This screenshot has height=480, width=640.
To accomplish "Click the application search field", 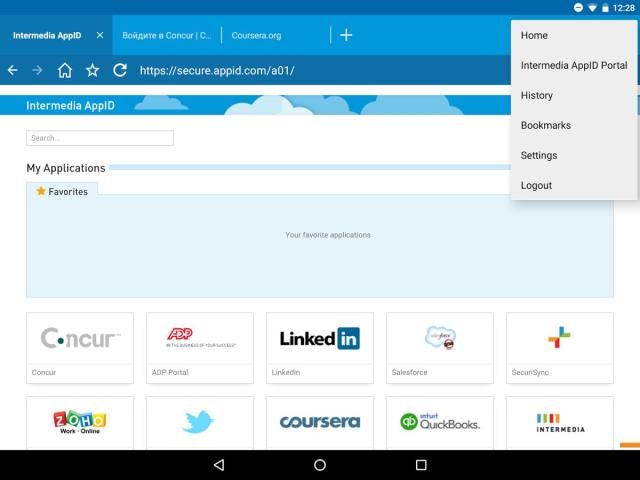I will 100,138.
